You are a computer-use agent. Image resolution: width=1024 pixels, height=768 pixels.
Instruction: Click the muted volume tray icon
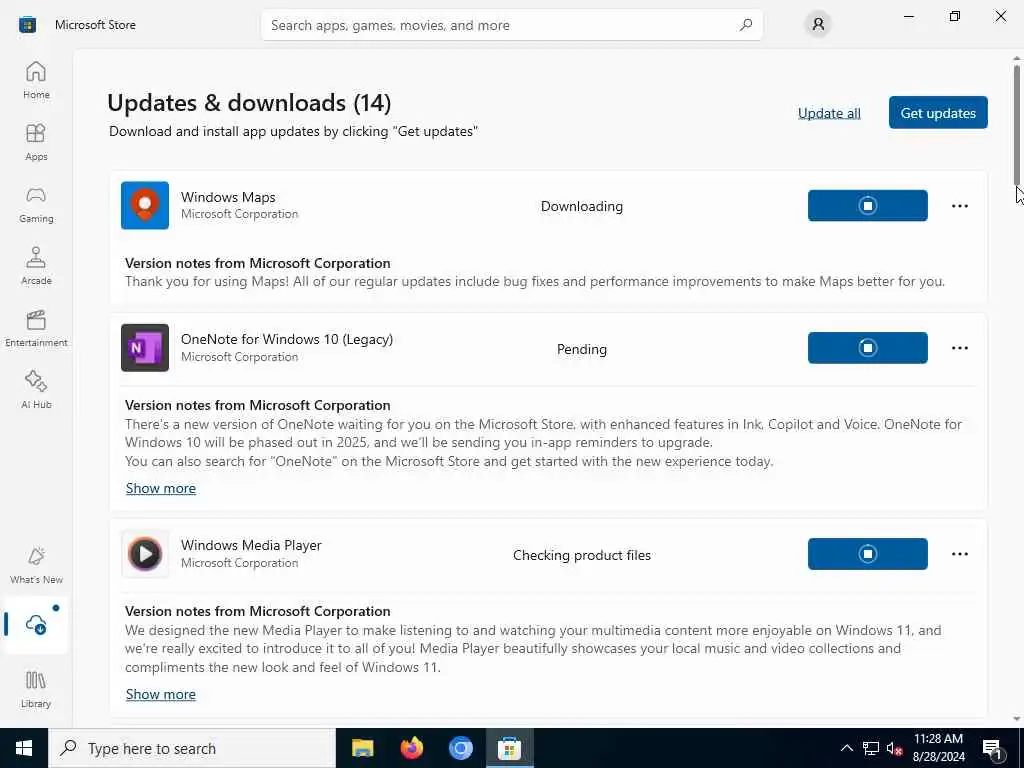(x=895, y=748)
